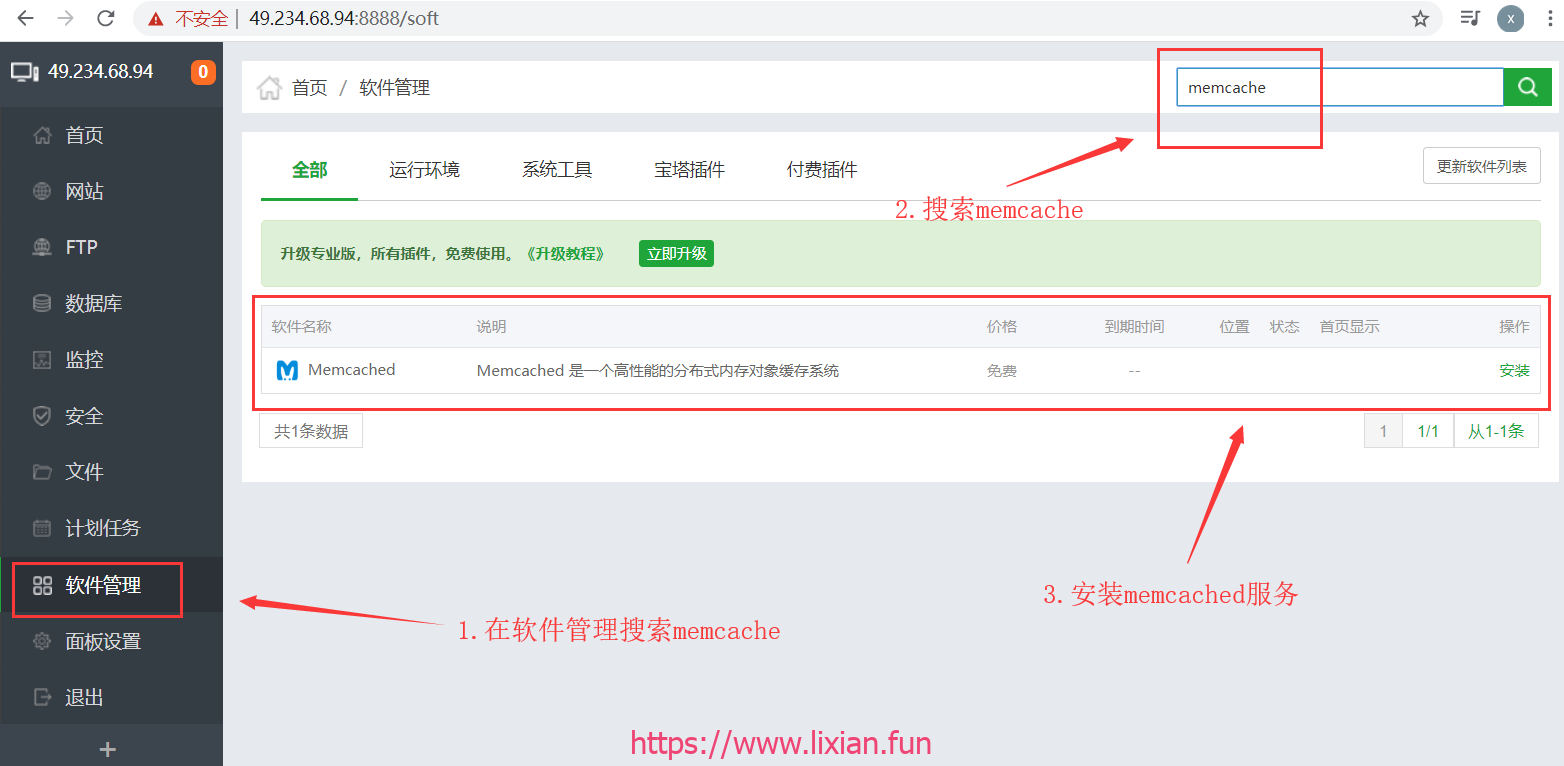This screenshot has height=766, width=1564.
Task: Click the 首页 breadcrumb link
Action: coord(309,88)
